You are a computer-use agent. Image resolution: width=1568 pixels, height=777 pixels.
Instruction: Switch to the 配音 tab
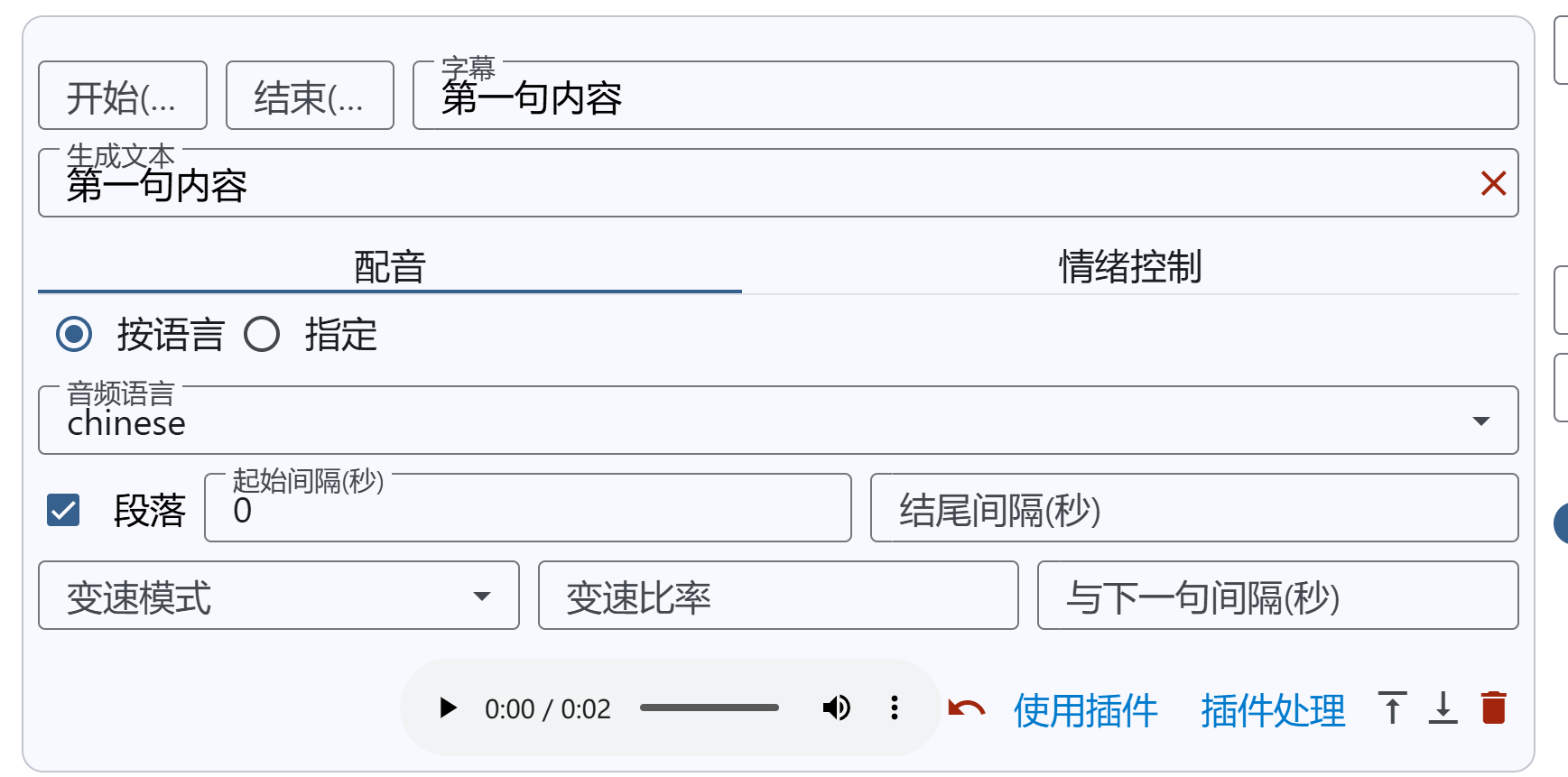click(389, 267)
